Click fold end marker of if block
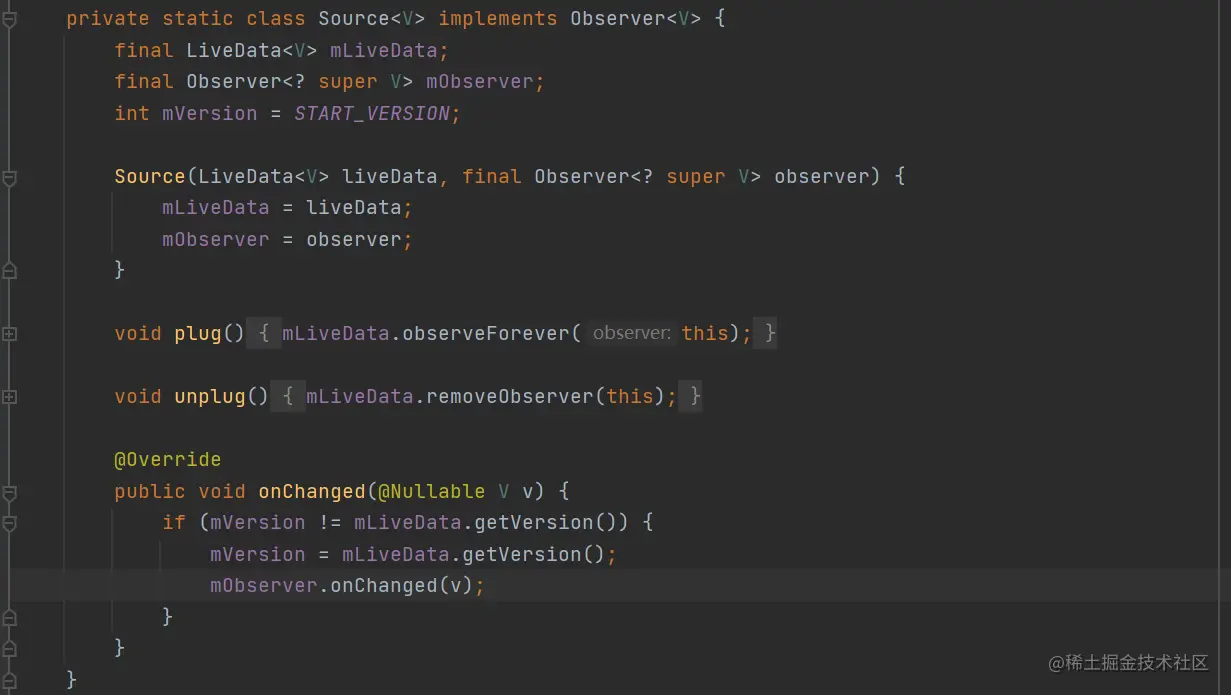This screenshot has height=695, width=1231. point(10,617)
